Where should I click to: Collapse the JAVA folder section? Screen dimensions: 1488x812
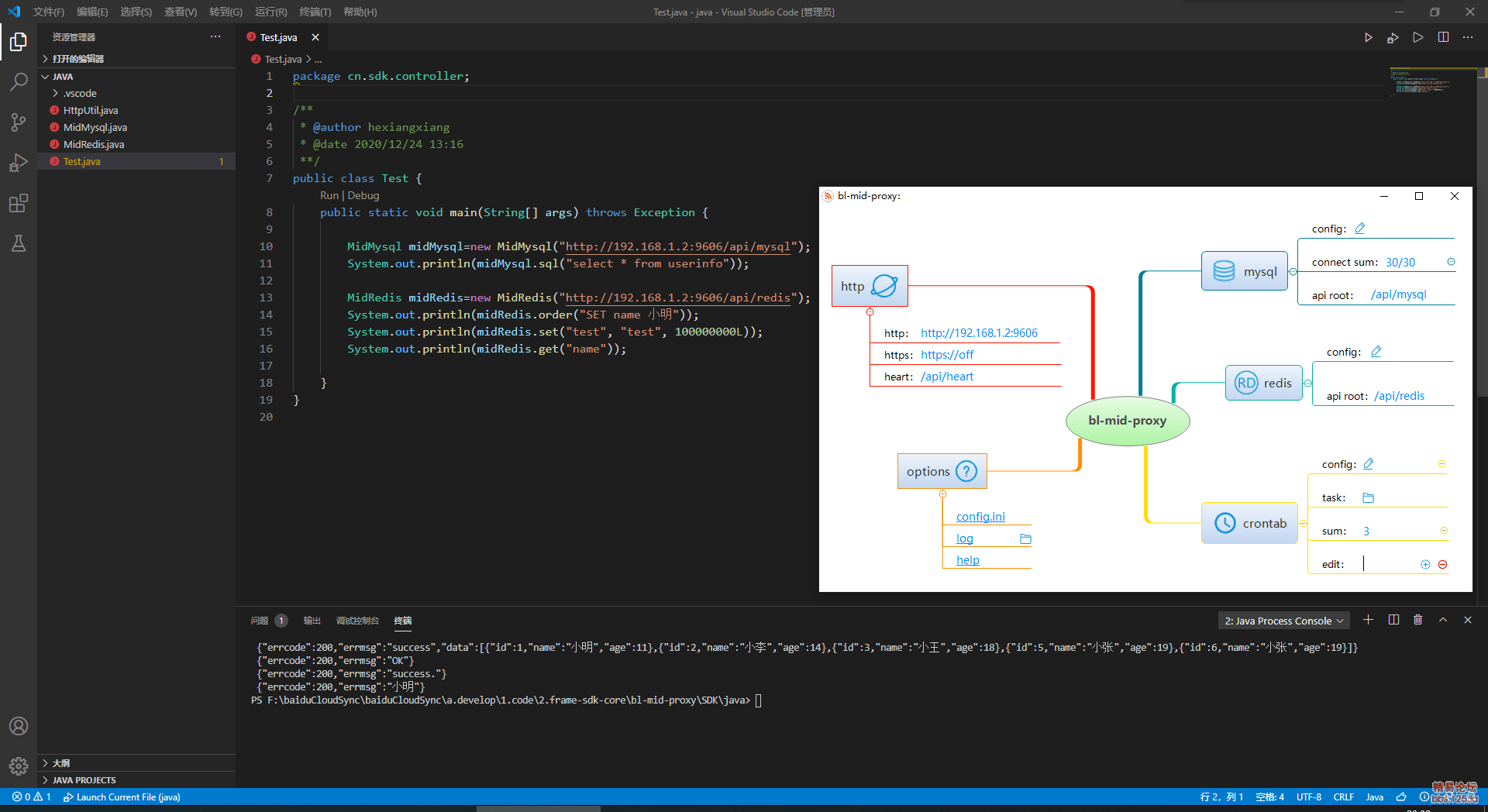[137, 77]
